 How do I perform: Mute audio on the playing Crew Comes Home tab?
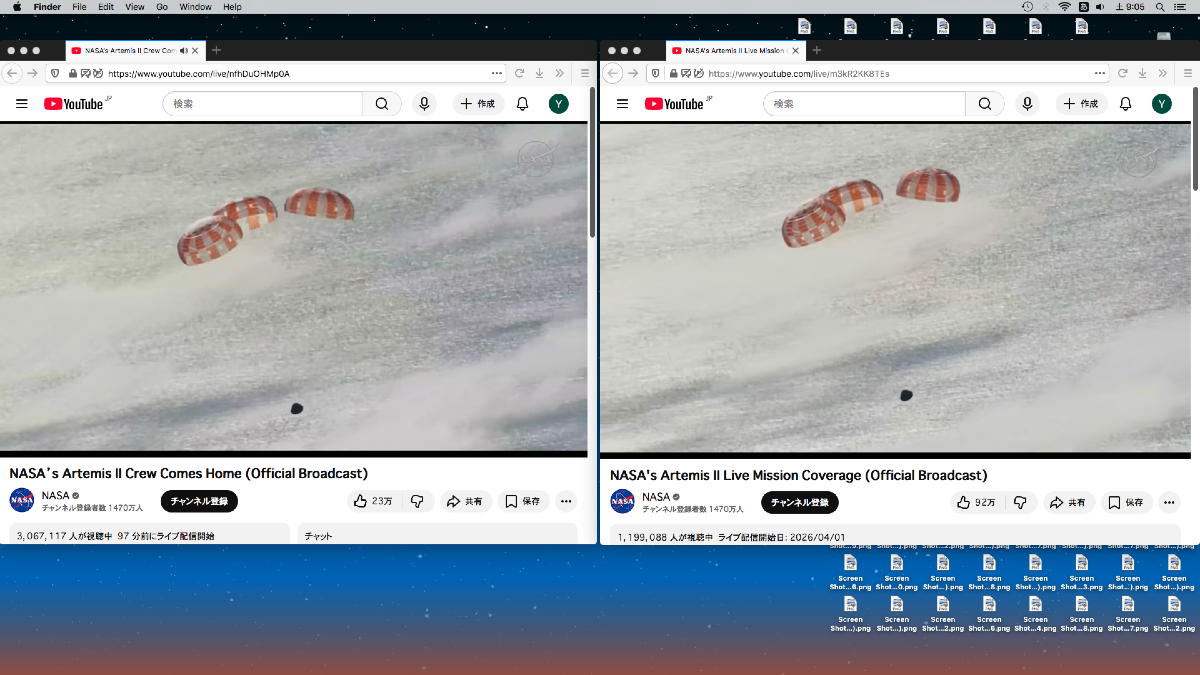(x=183, y=50)
